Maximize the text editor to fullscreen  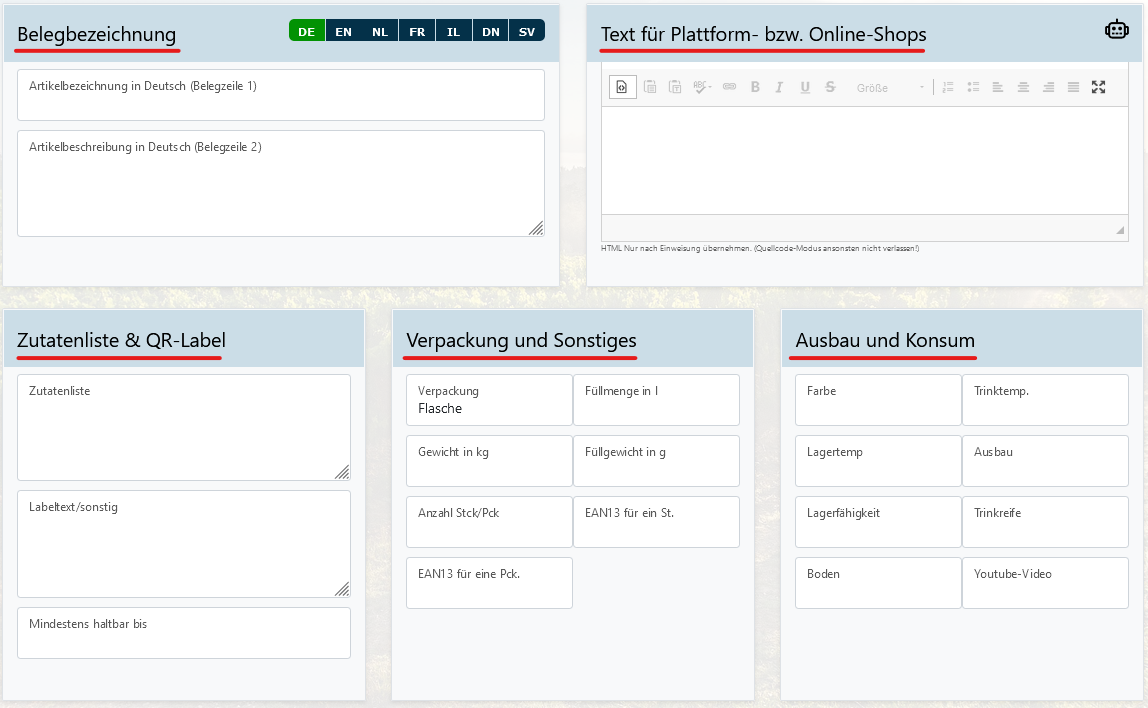point(1098,87)
